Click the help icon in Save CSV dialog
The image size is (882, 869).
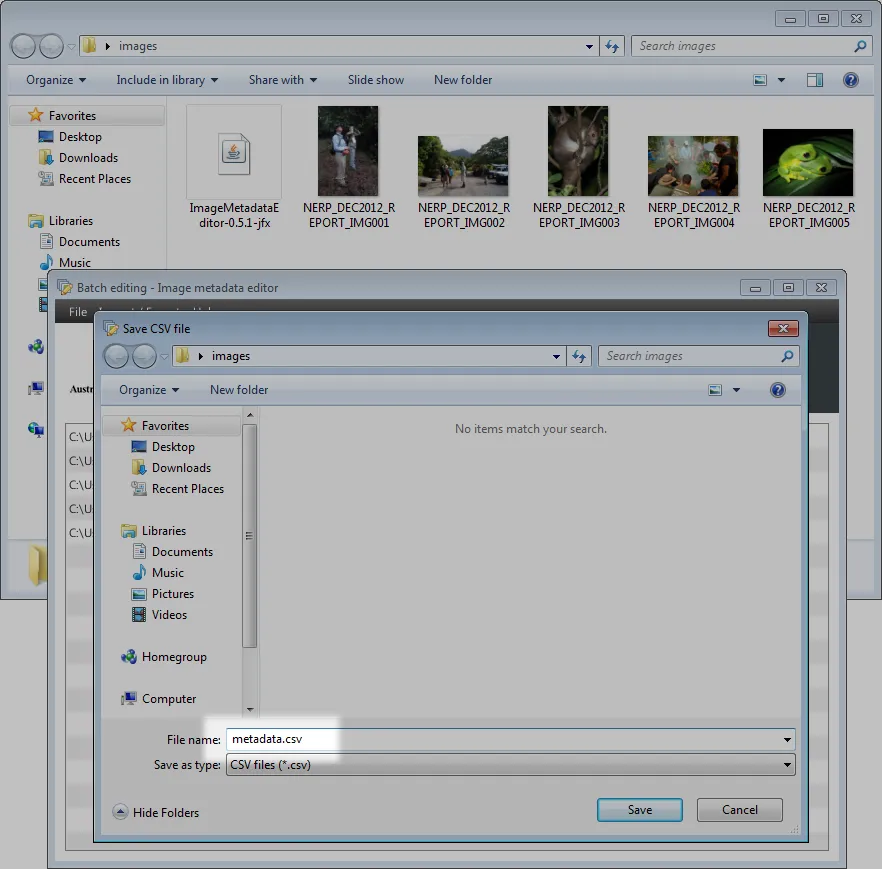click(778, 390)
